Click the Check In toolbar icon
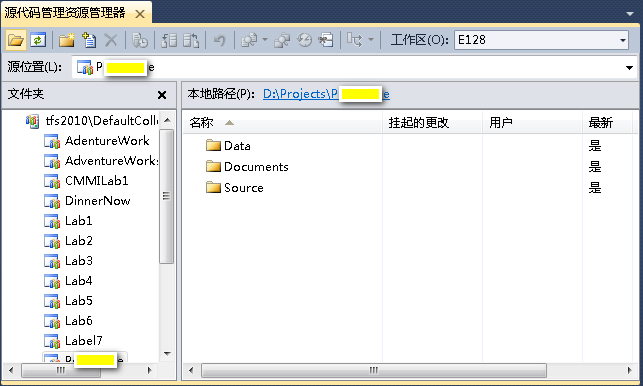 pyautogui.click(x=191, y=40)
